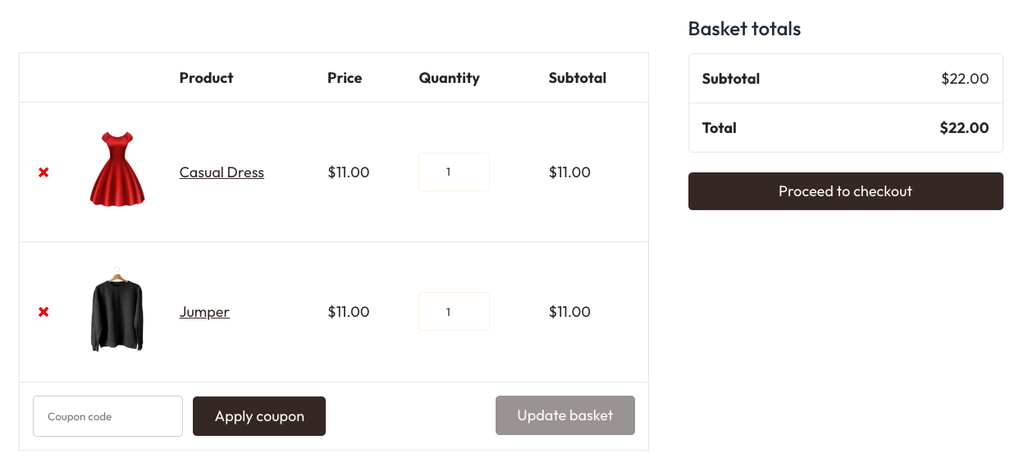
Task: Click the Casual Dress $11.00 price
Action: [x=348, y=172]
